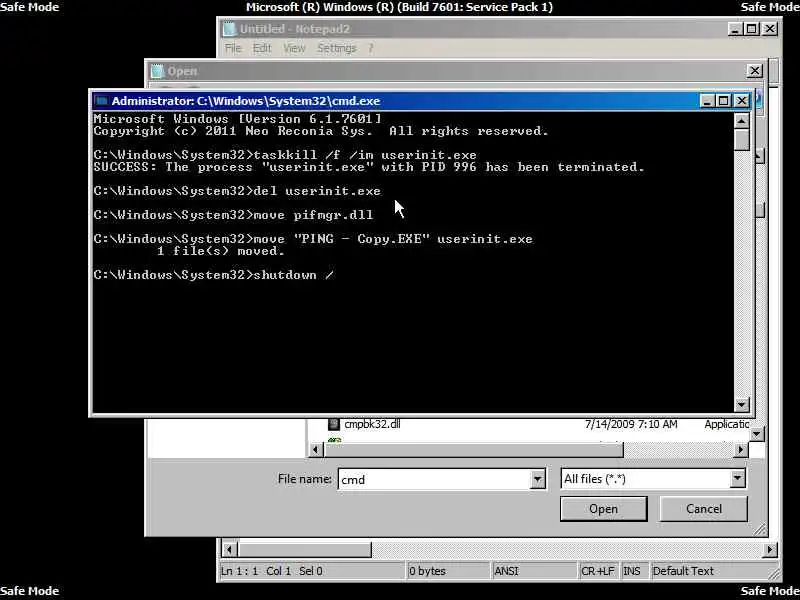Click the cmpbk32.dll file icon
800x600 pixels.
(334, 424)
